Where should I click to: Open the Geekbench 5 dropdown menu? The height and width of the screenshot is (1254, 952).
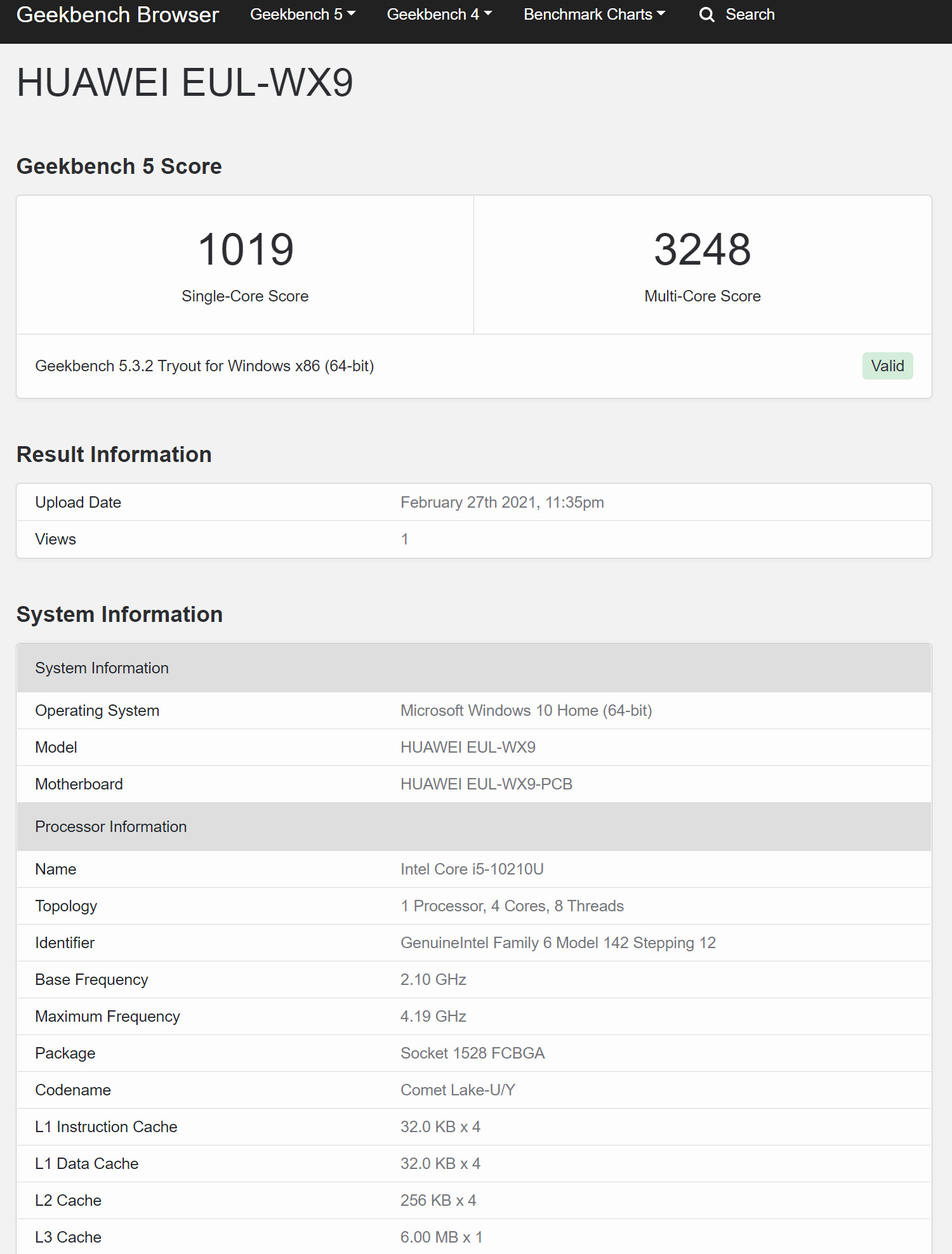[302, 15]
